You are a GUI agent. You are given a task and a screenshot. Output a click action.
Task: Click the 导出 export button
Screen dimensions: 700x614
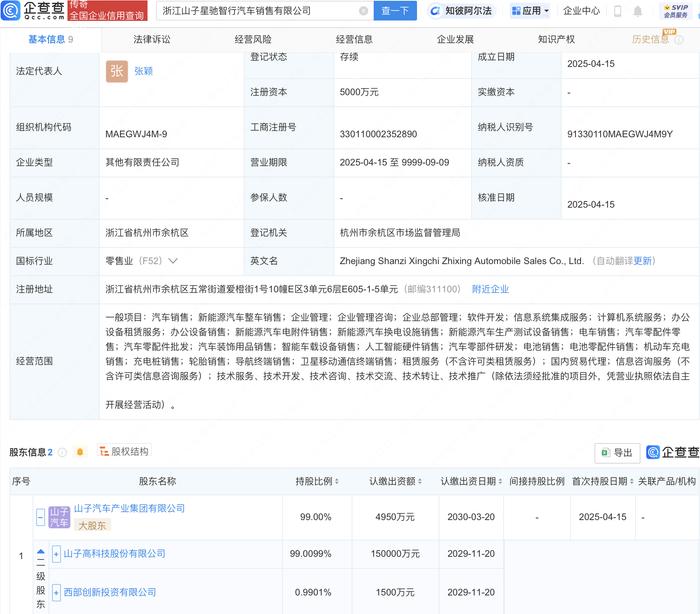pyautogui.click(x=617, y=453)
